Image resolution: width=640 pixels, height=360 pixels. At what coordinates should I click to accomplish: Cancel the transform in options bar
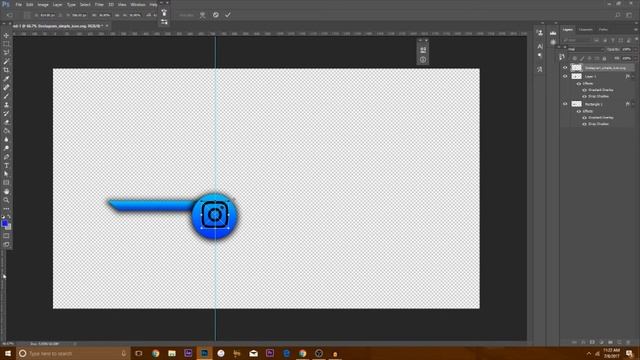216,15
